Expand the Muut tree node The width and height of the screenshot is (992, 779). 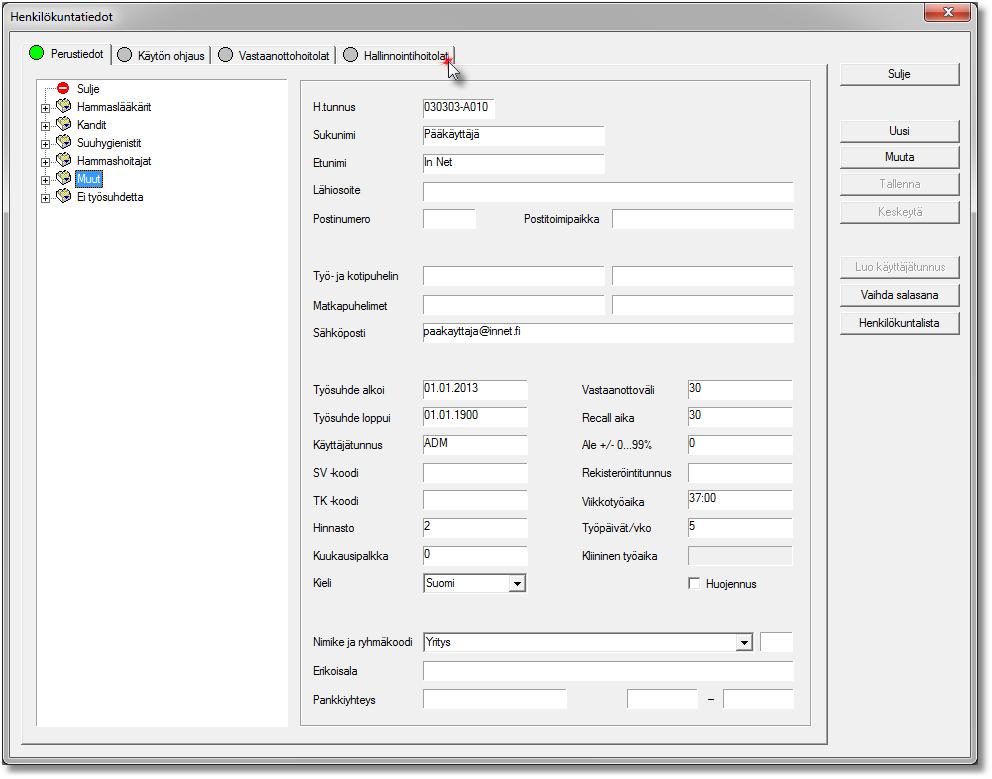click(46, 180)
